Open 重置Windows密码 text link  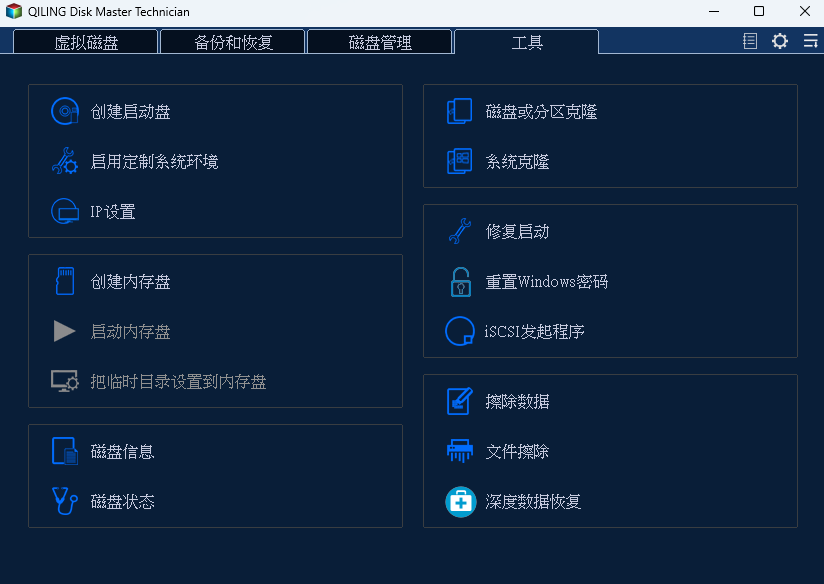547,281
